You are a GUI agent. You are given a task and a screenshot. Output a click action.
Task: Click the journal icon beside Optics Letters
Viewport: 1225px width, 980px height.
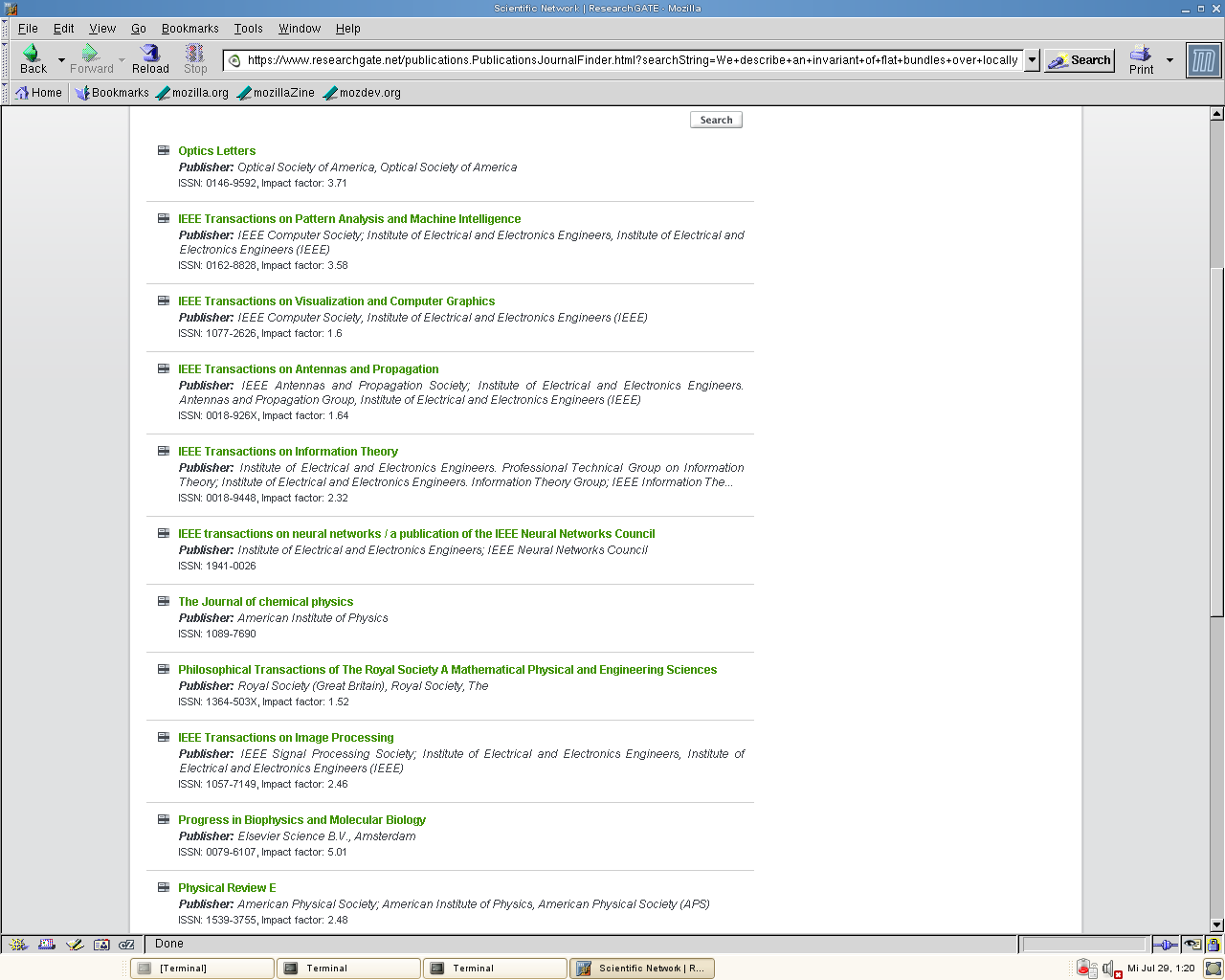pos(163,150)
